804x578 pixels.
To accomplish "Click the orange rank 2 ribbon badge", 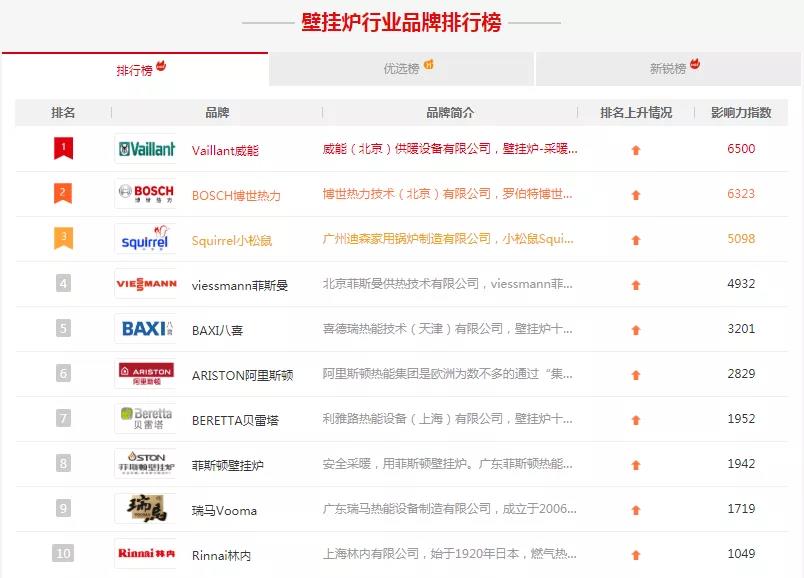I will (x=63, y=193).
